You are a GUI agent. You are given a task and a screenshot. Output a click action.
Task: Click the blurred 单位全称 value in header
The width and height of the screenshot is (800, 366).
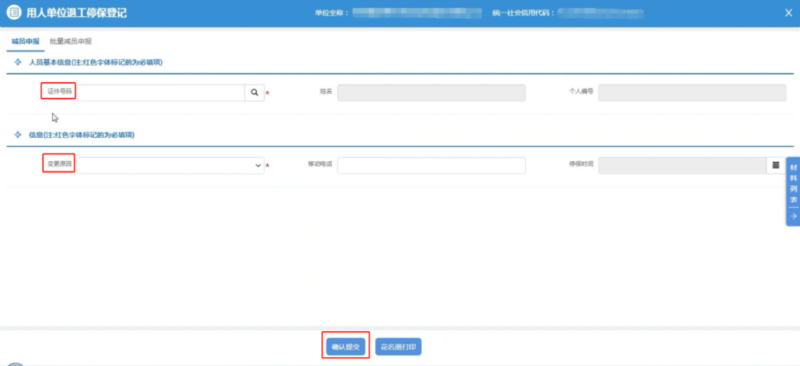click(417, 12)
